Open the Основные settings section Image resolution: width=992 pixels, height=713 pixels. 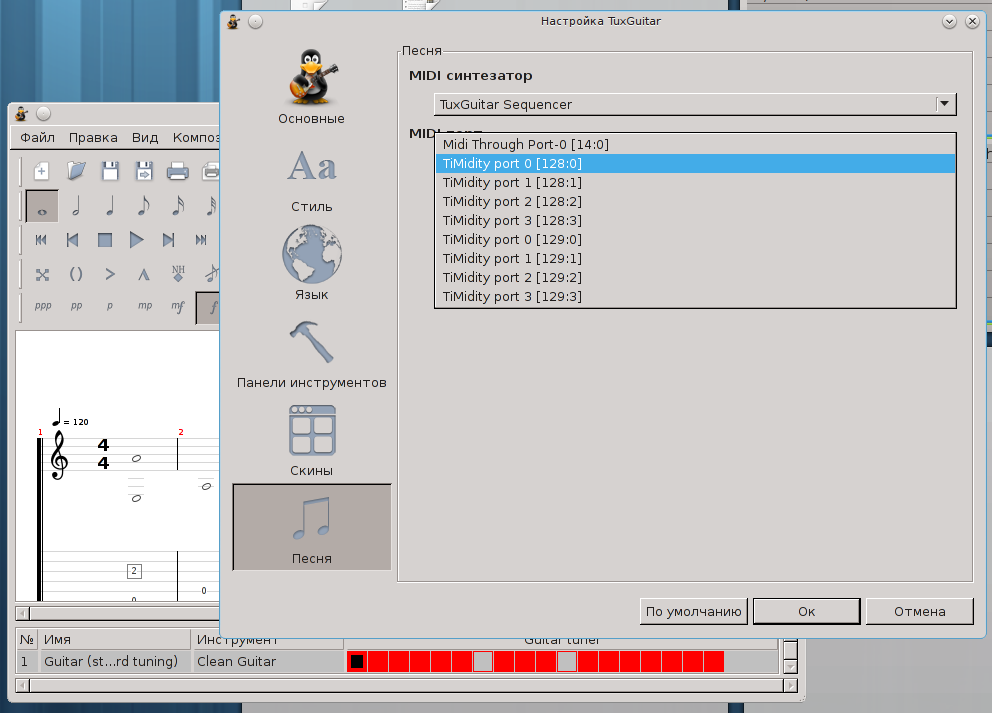click(311, 87)
